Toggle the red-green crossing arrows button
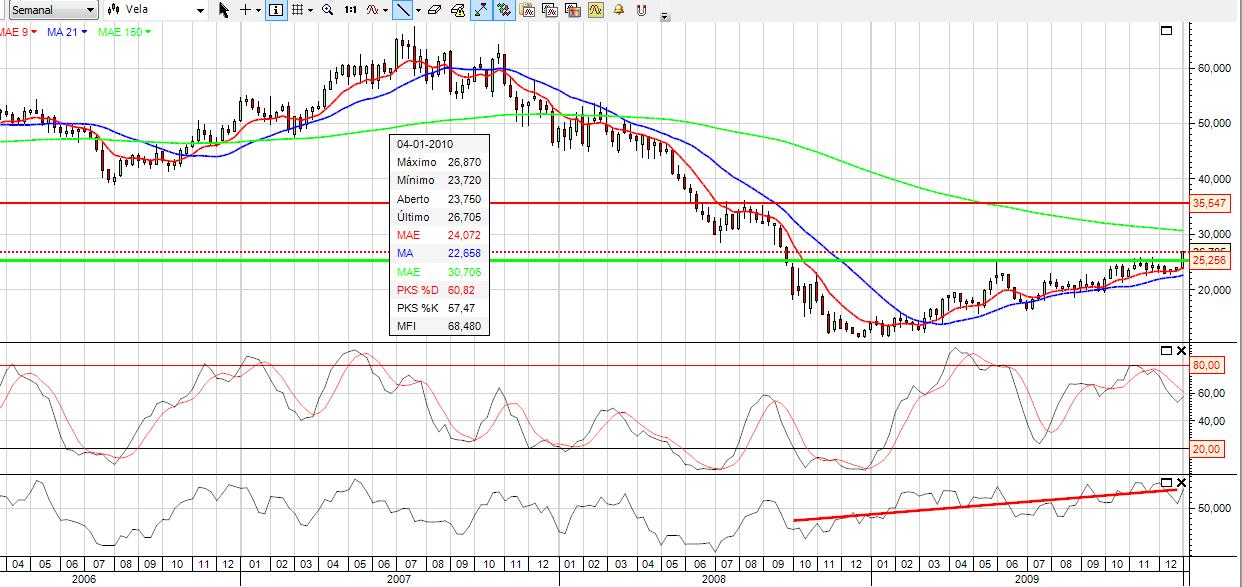The image size is (1242, 587). click(503, 10)
